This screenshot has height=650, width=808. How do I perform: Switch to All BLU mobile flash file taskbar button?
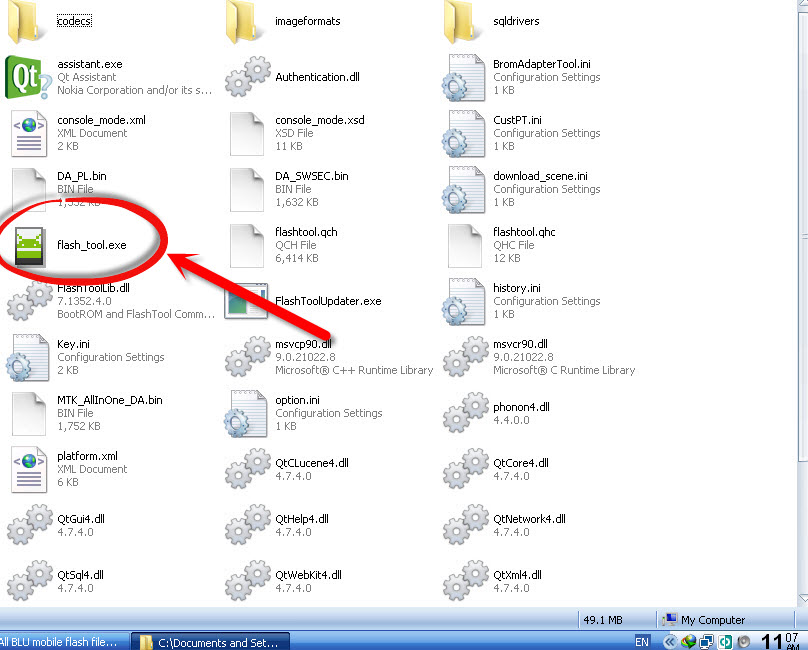(63, 642)
